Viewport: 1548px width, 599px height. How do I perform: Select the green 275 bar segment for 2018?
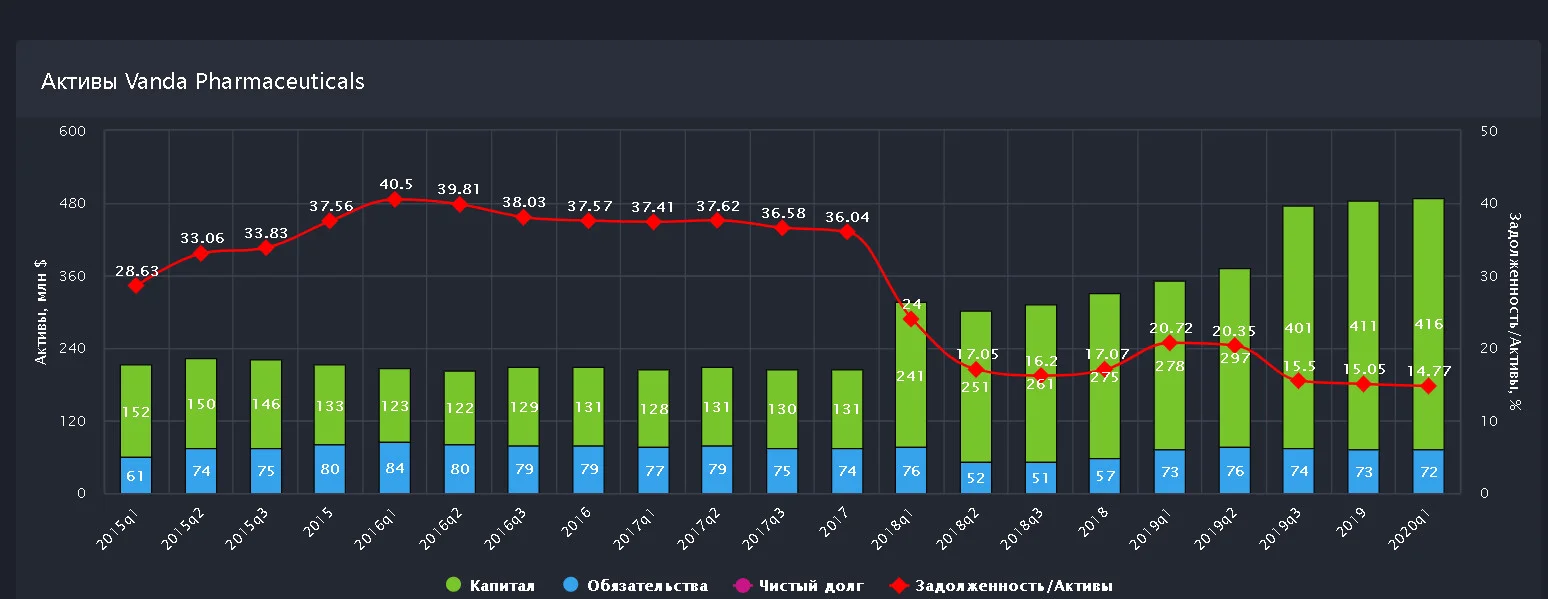click(1105, 376)
